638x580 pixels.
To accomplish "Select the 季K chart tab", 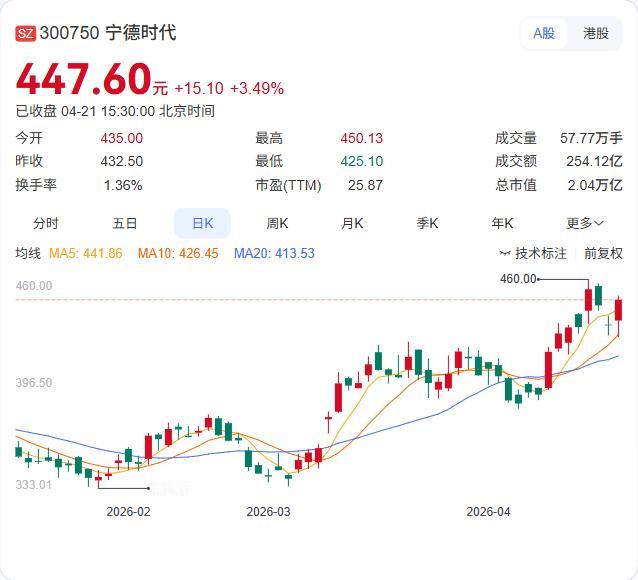I will point(427,223).
